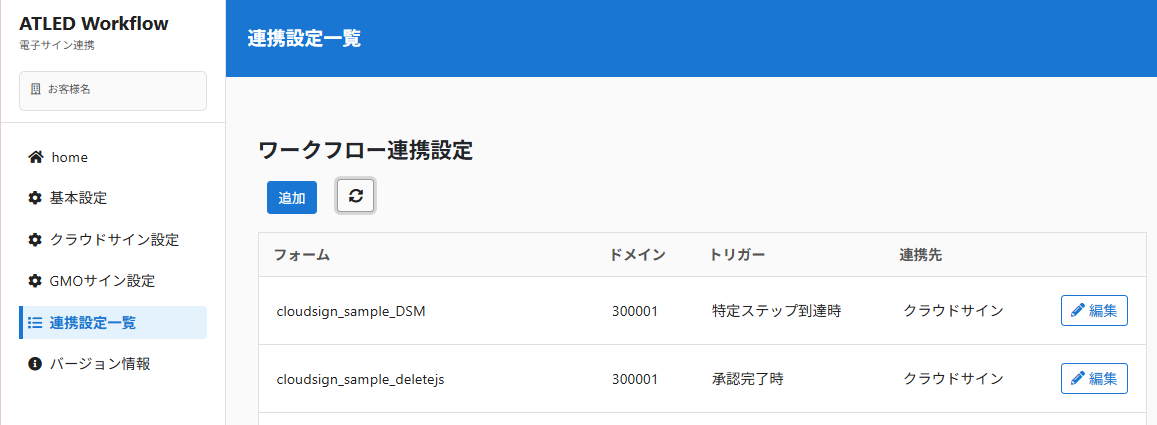Viewport: 1157px width, 425px height.
Task: Click the house icon beside home
Action: click(x=35, y=157)
